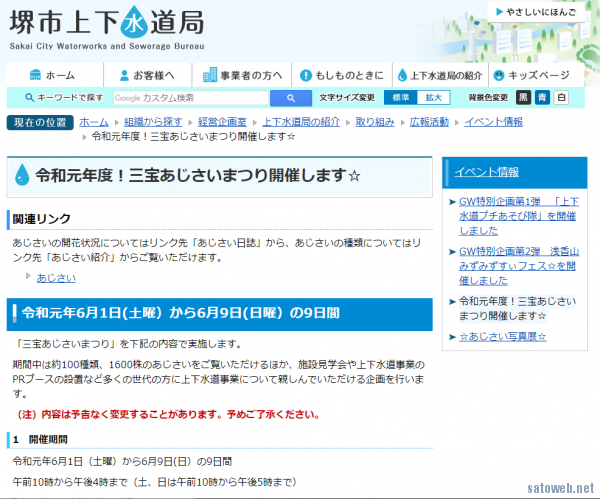Click the search magnifier button
600x499 pixels.
[x=290, y=98]
